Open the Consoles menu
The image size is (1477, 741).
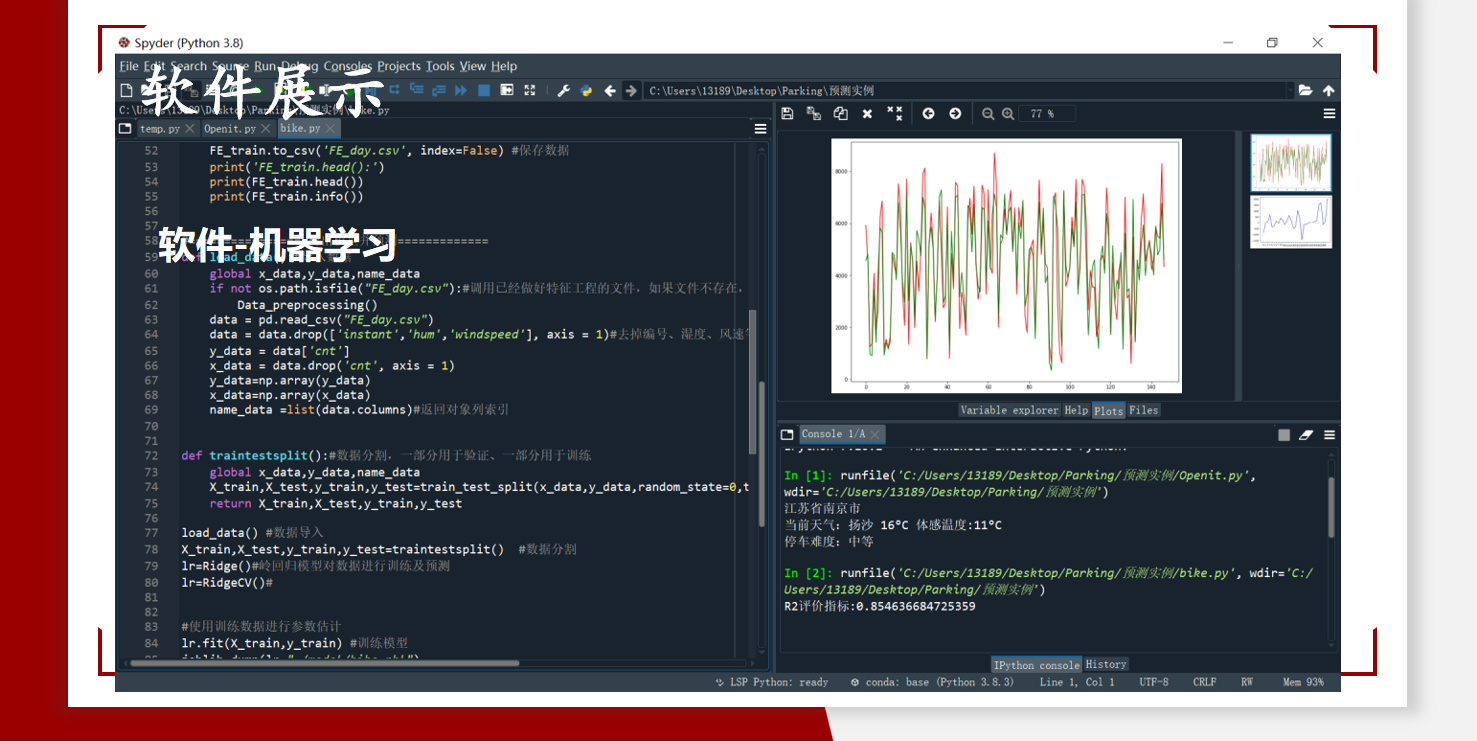click(x=347, y=66)
